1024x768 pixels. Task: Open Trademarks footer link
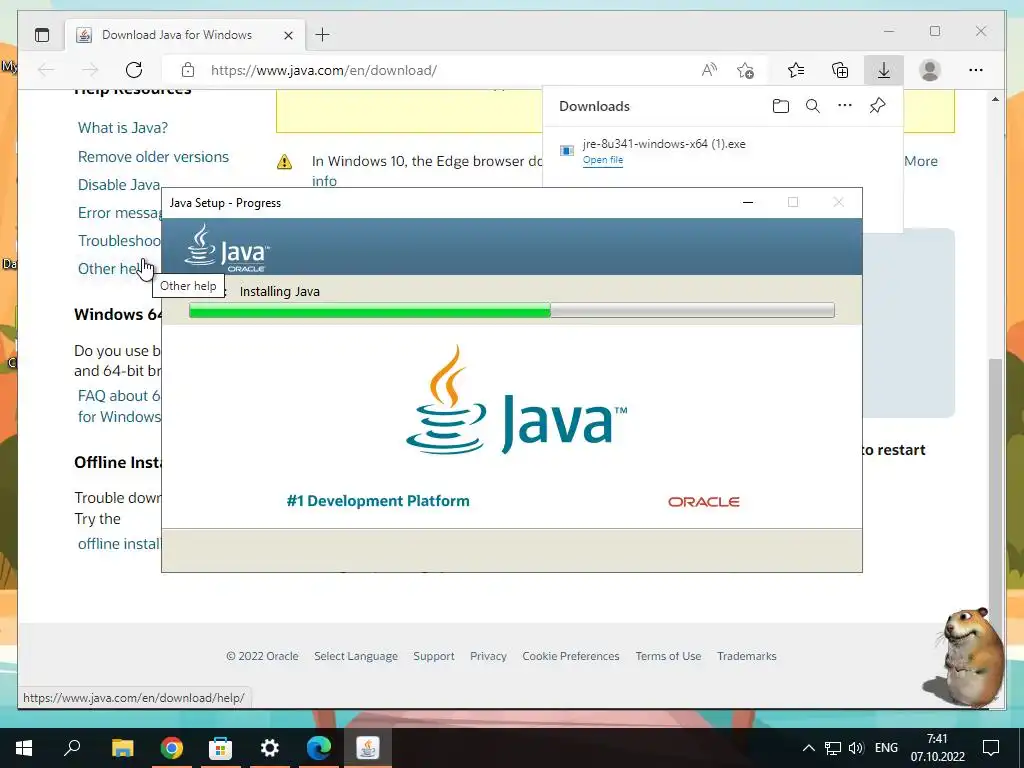pyautogui.click(x=746, y=656)
